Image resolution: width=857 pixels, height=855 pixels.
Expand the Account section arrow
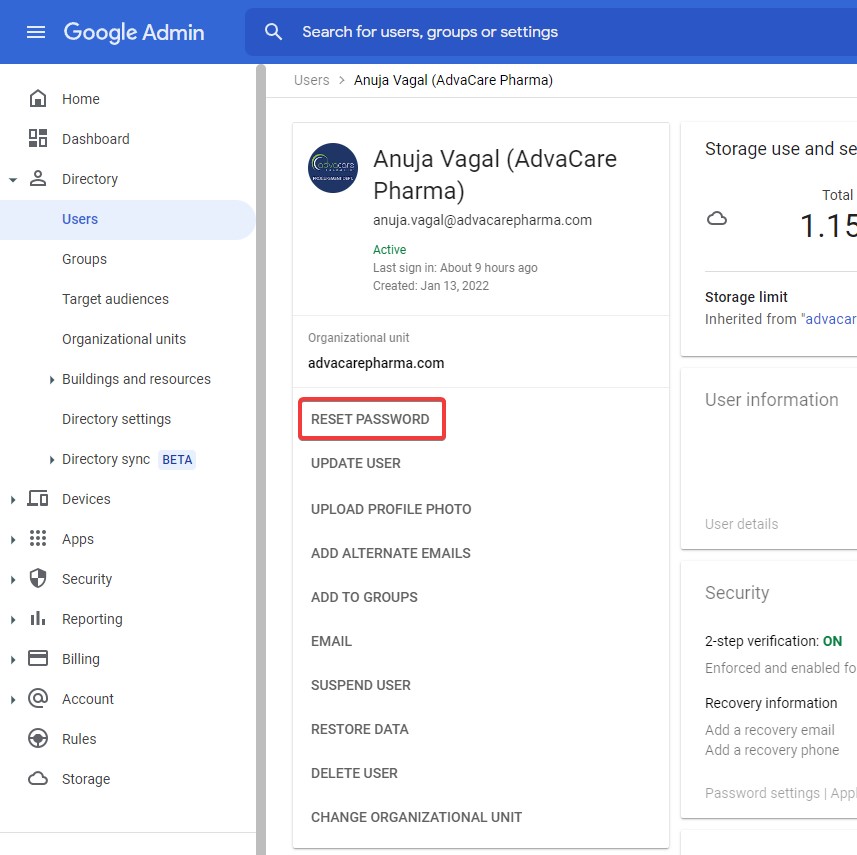(13, 699)
